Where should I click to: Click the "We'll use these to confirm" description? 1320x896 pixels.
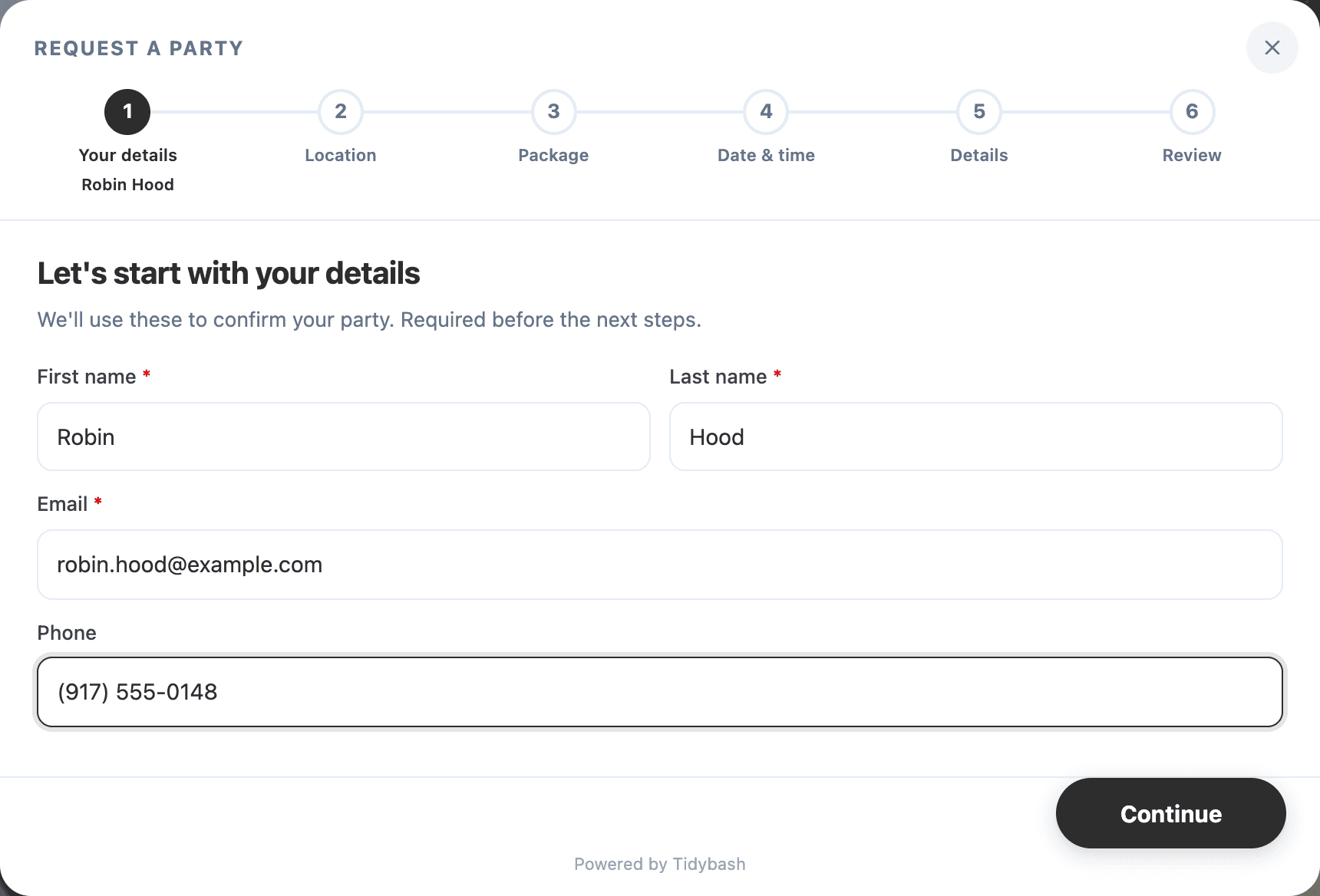pyautogui.click(x=369, y=320)
